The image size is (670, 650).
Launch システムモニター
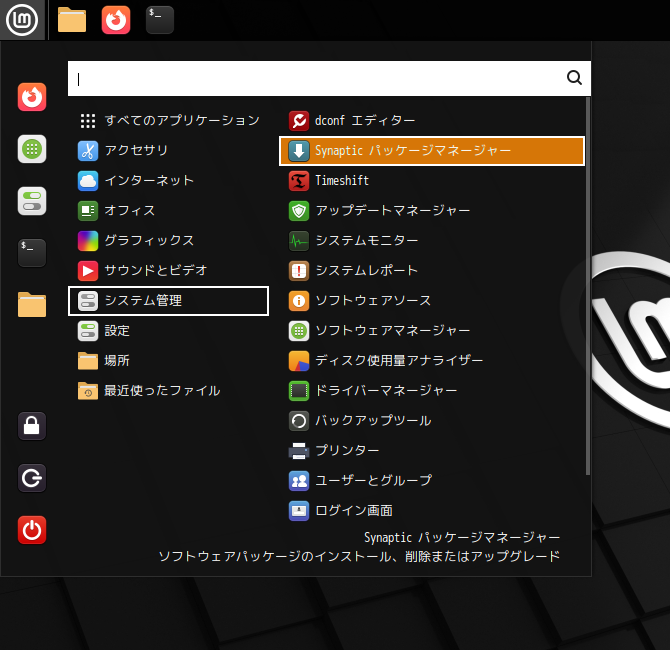point(432,241)
